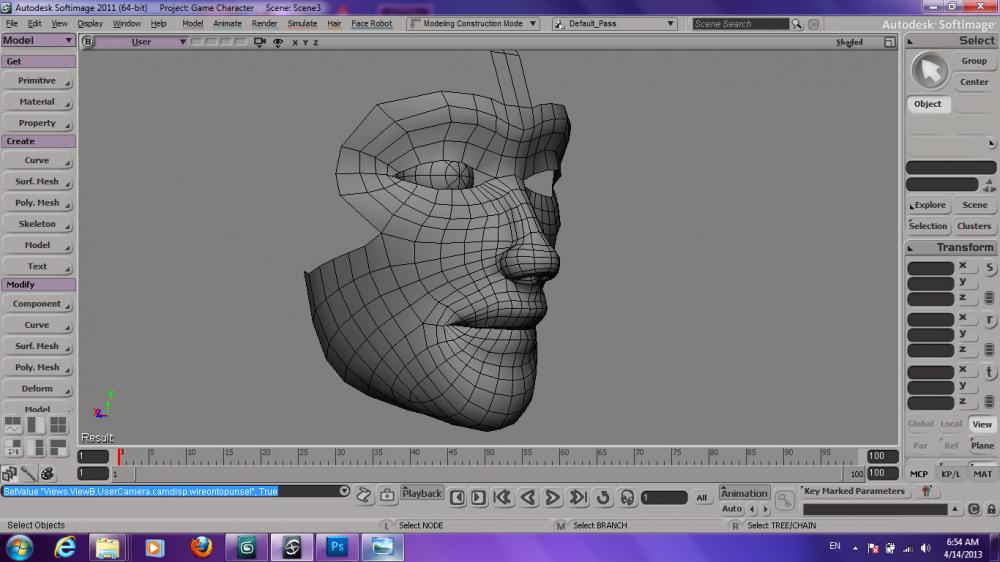The image size is (1000, 562).
Task: Click the Select arrow tool icon
Action: pos(930,71)
